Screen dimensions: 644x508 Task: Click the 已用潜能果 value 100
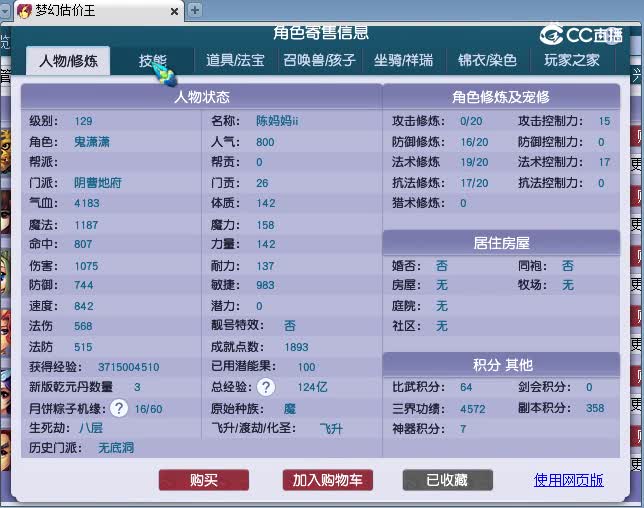[x=306, y=367]
